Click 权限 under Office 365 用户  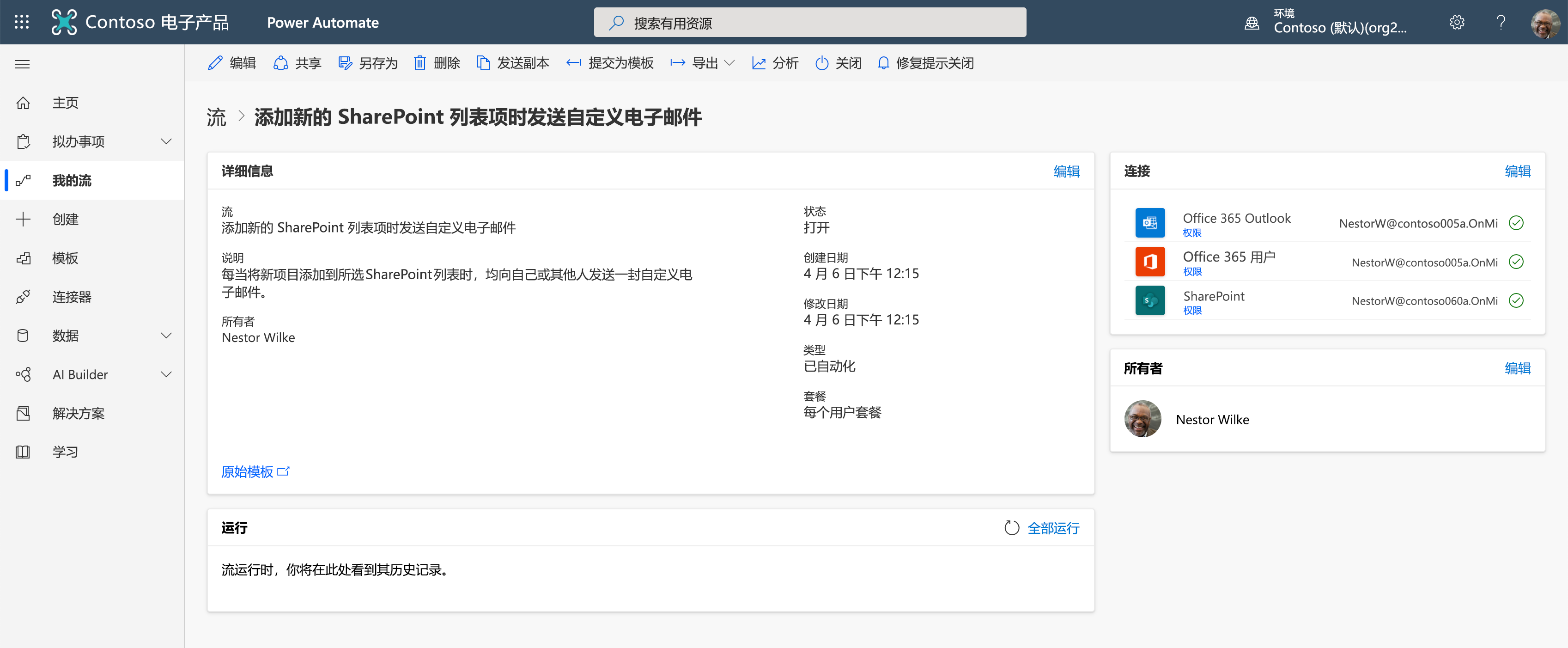click(x=1192, y=272)
